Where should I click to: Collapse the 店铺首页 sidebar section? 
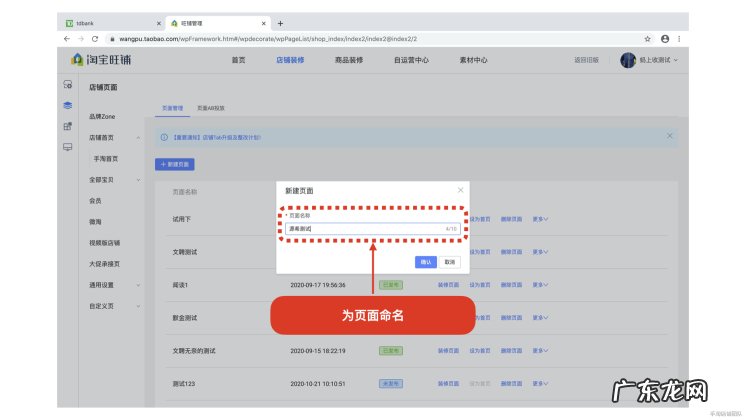[x=138, y=138]
